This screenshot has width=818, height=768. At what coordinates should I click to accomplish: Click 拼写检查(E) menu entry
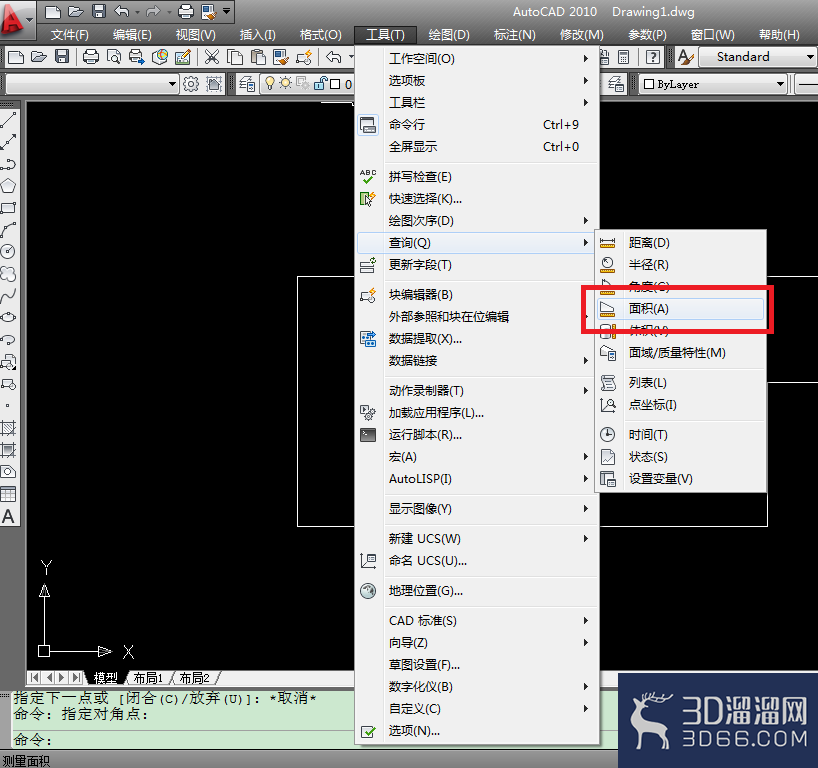(x=477, y=177)
